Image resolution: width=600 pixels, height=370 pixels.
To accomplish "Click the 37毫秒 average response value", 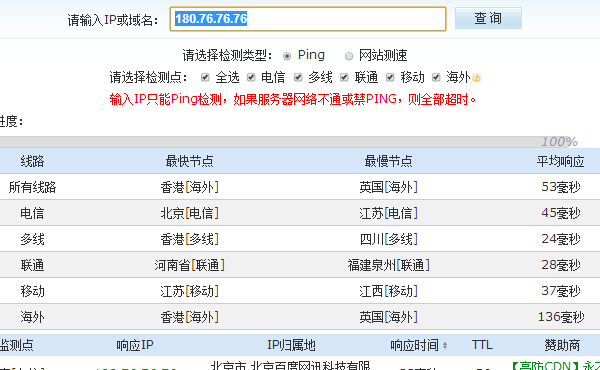I will 561,291.
